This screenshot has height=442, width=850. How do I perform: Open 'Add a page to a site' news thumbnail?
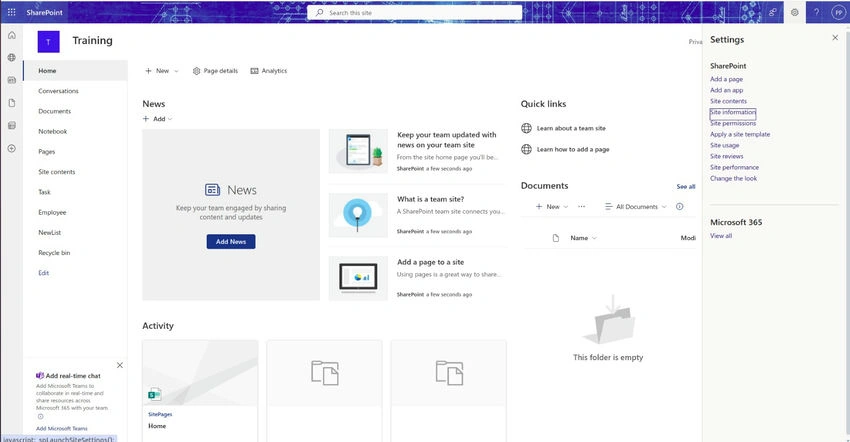358,278
